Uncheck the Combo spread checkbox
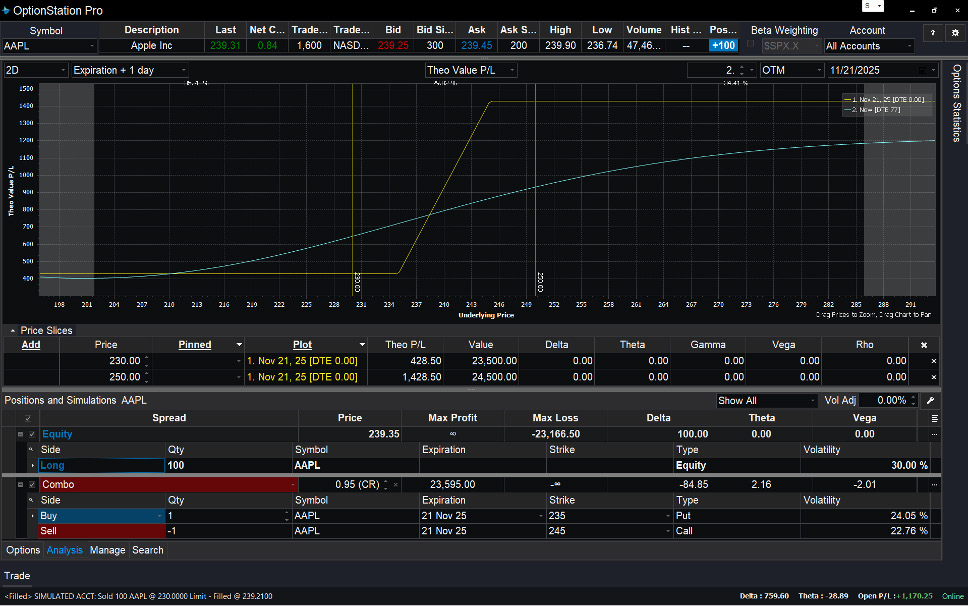 tap(32, 485)
